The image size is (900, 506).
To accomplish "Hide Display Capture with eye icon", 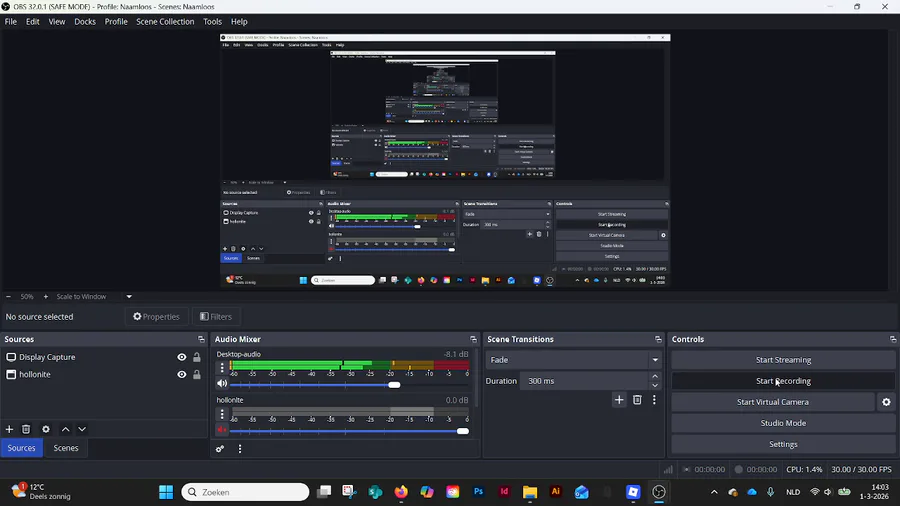I will [x=181, y=357].
